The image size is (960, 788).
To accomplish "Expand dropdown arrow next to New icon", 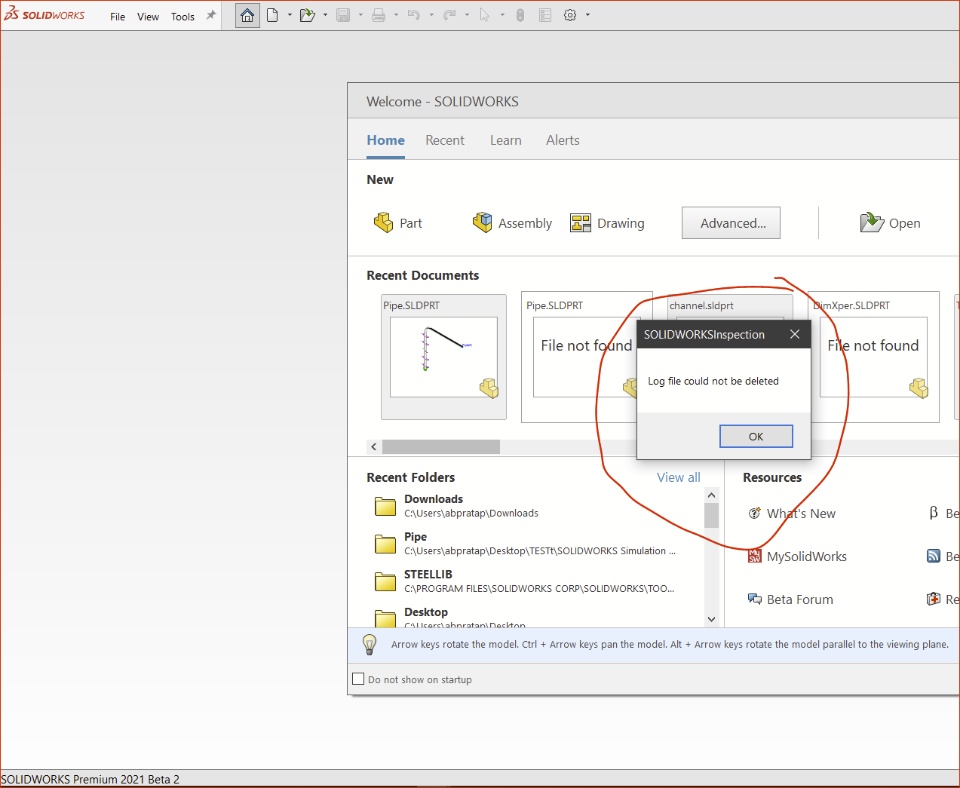I will pos(290,15).
